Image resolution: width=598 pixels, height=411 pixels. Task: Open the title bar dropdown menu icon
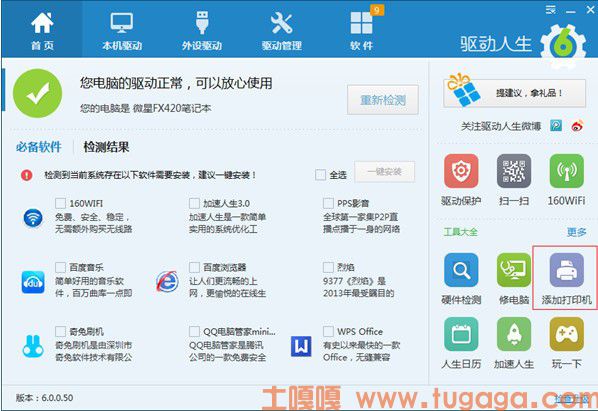tap(550, 10)
